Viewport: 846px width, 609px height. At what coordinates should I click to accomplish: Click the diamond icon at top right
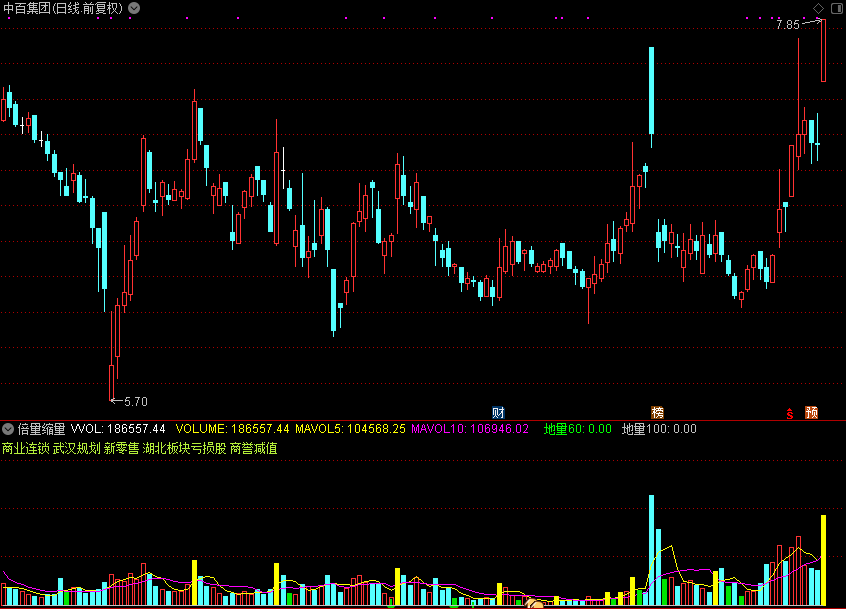point(818,8)
